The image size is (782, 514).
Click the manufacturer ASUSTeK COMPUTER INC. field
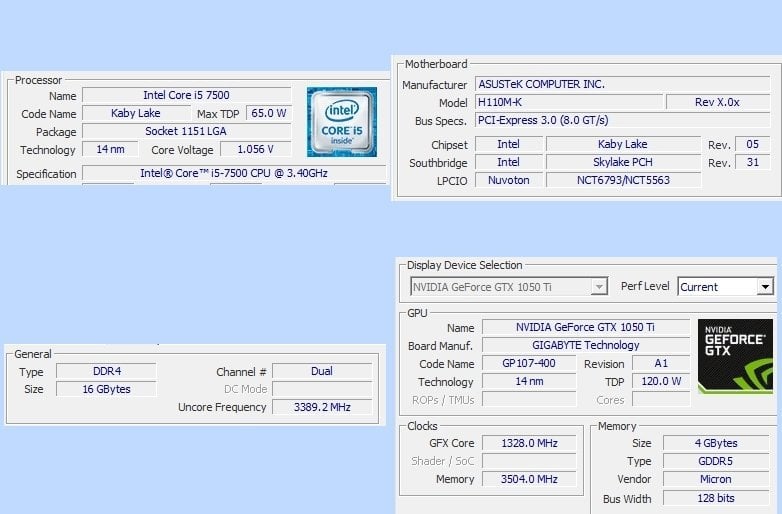coord(622,84)
